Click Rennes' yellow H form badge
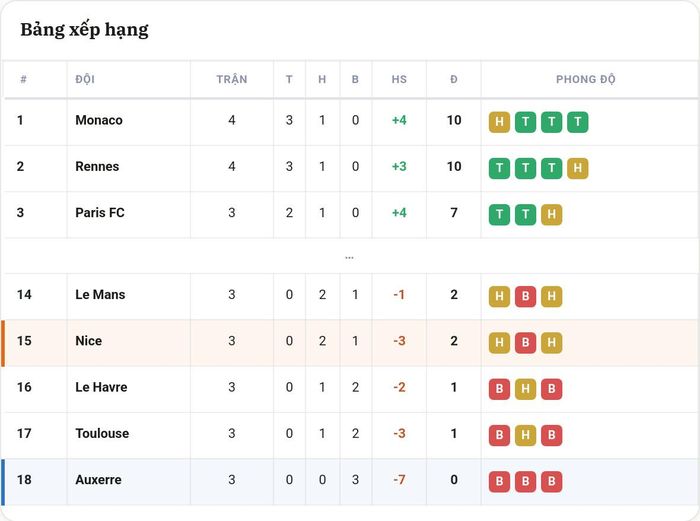 578,168
